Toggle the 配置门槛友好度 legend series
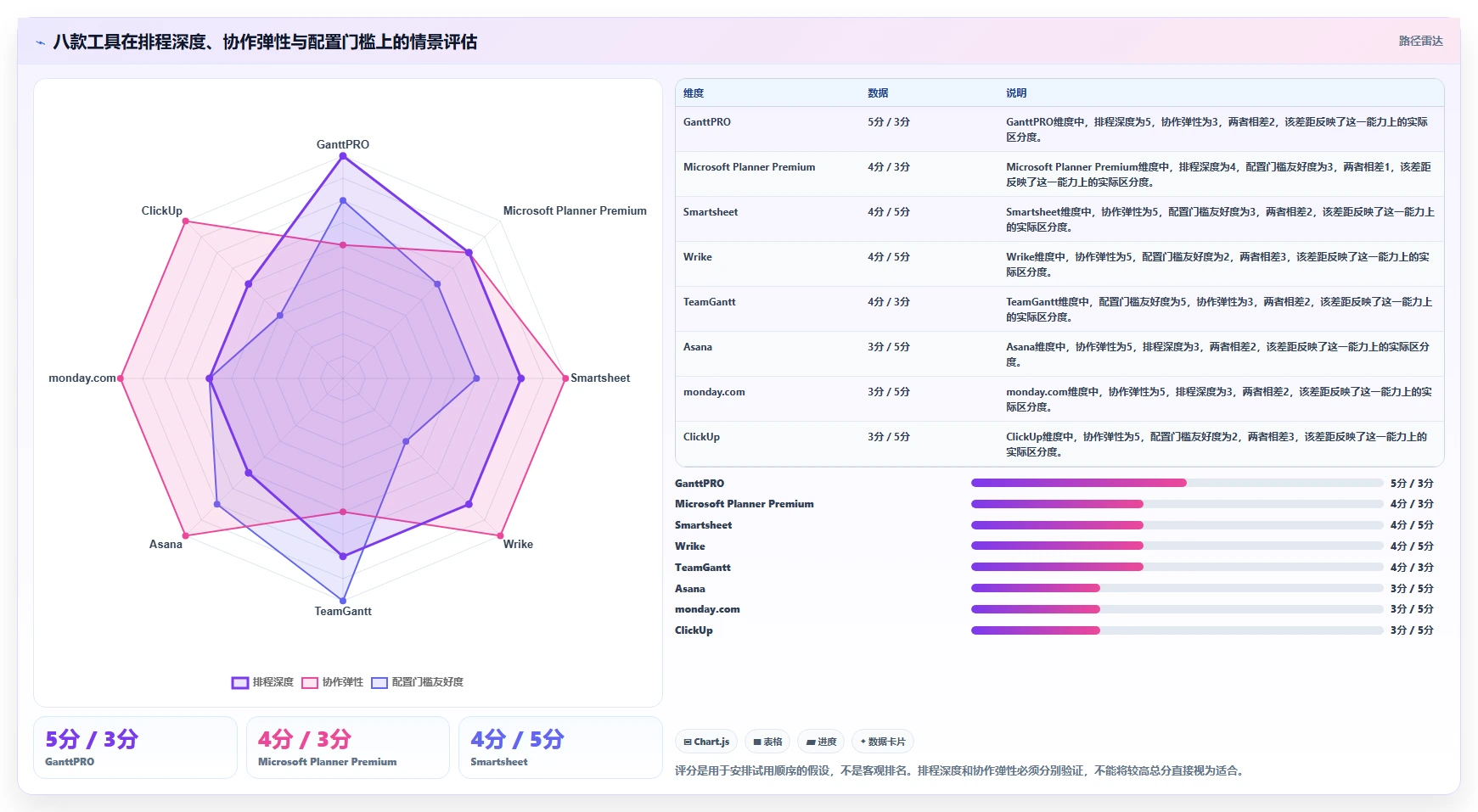Image resolution: width=1478 pixels, height=812 pixels. coord(417,682)
